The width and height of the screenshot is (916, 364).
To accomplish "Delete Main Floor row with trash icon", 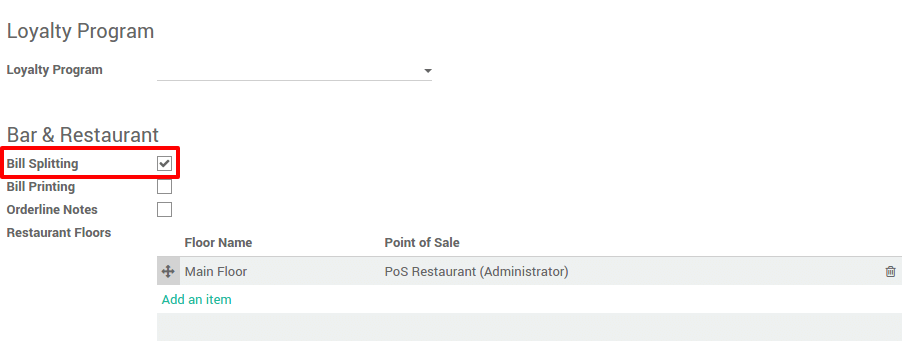I will click(x=890, y=271).
